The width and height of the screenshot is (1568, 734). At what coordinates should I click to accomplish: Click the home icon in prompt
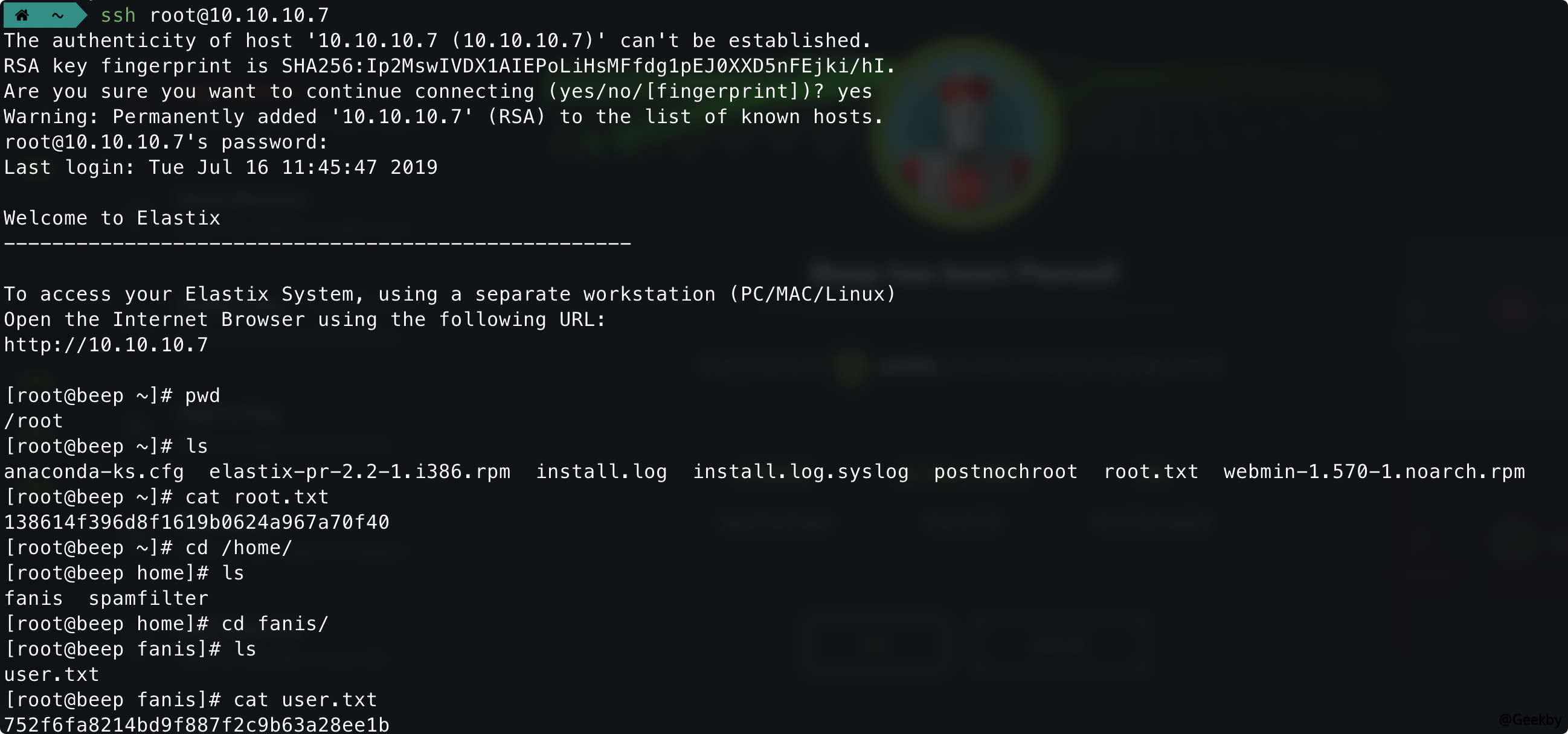[22, 15]
